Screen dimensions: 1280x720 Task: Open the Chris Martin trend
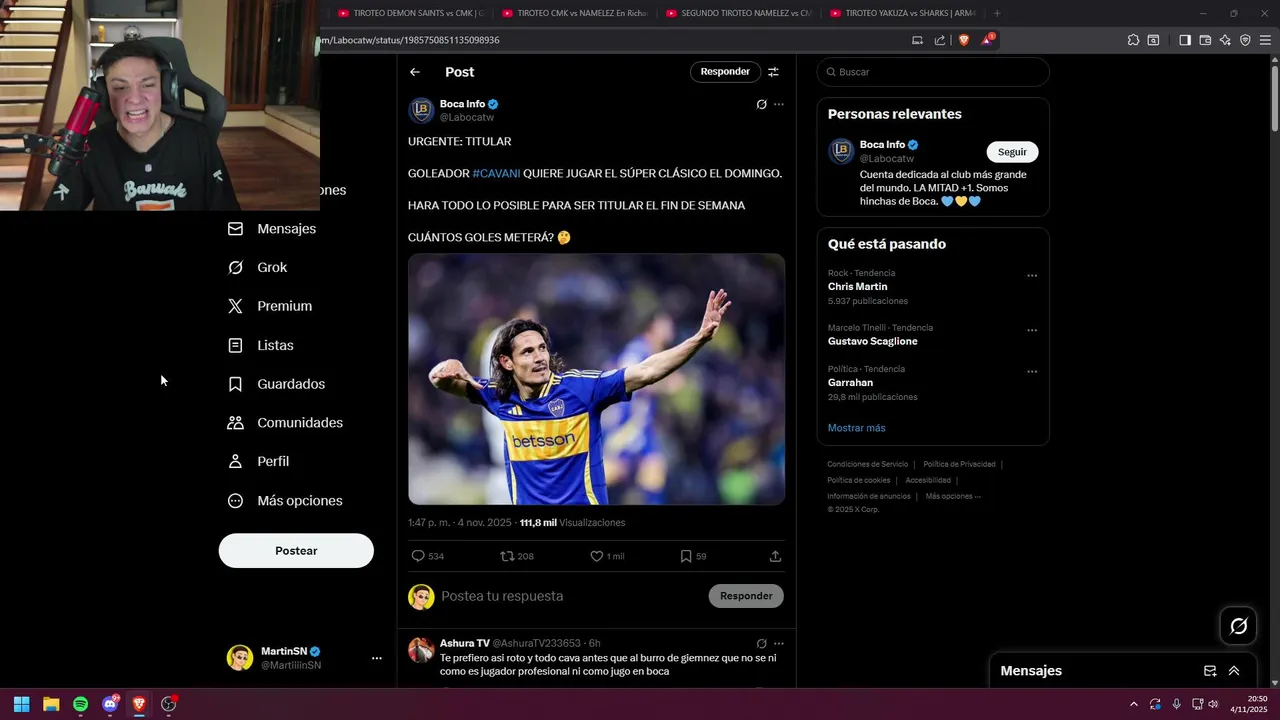[x=858, y=287]
